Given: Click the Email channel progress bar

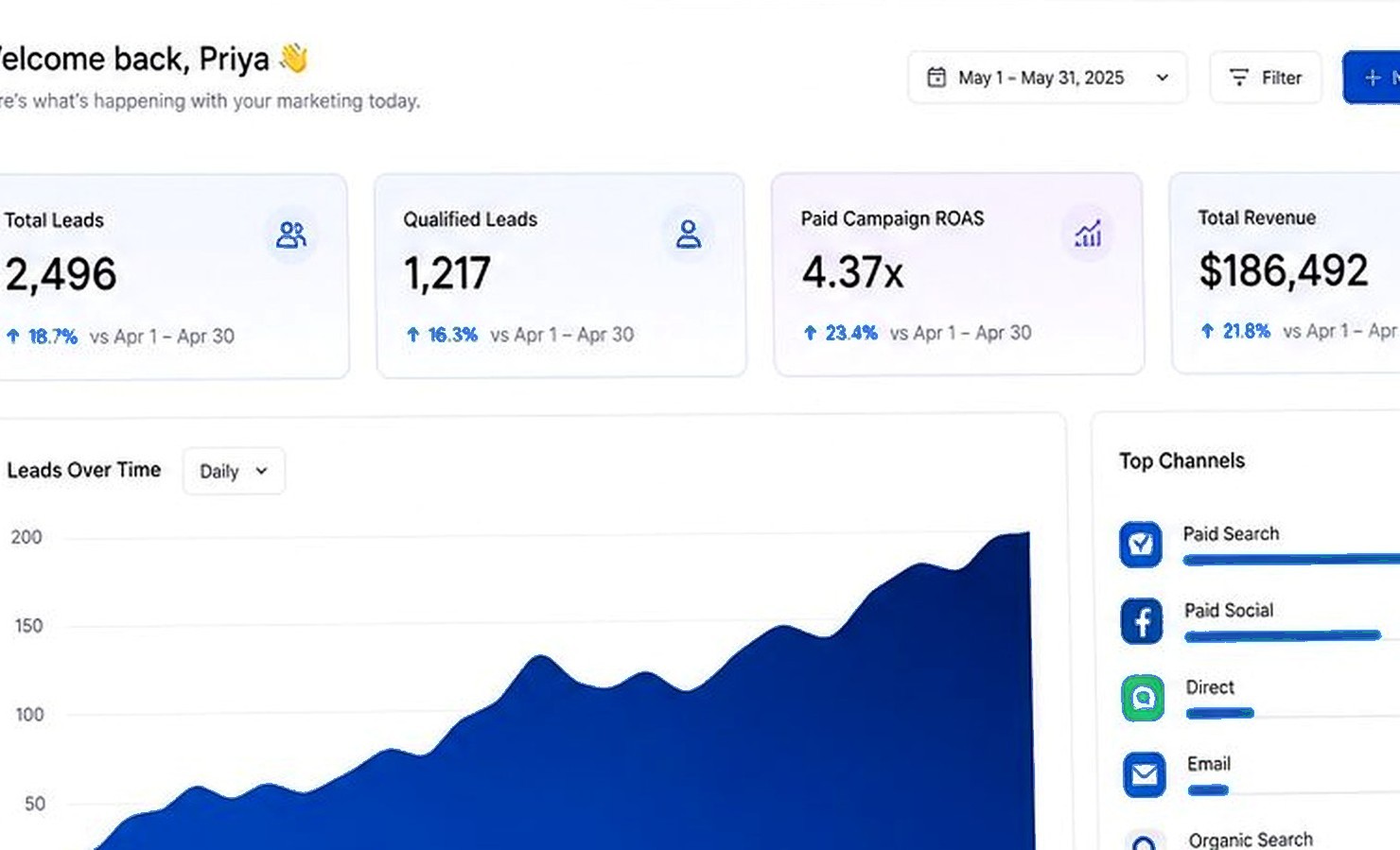Looking at the screenshot, I should point(1208,789).
